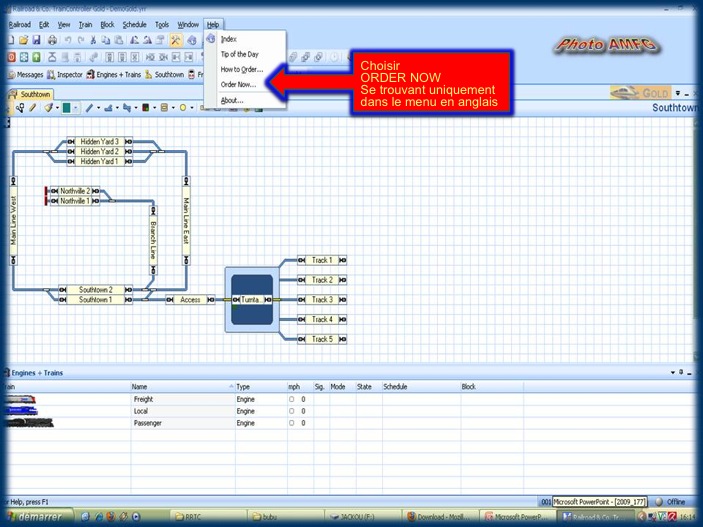Click the Engines + Trains toolbar button
Screen dimensions: 703x527
(x=114, y=74)
